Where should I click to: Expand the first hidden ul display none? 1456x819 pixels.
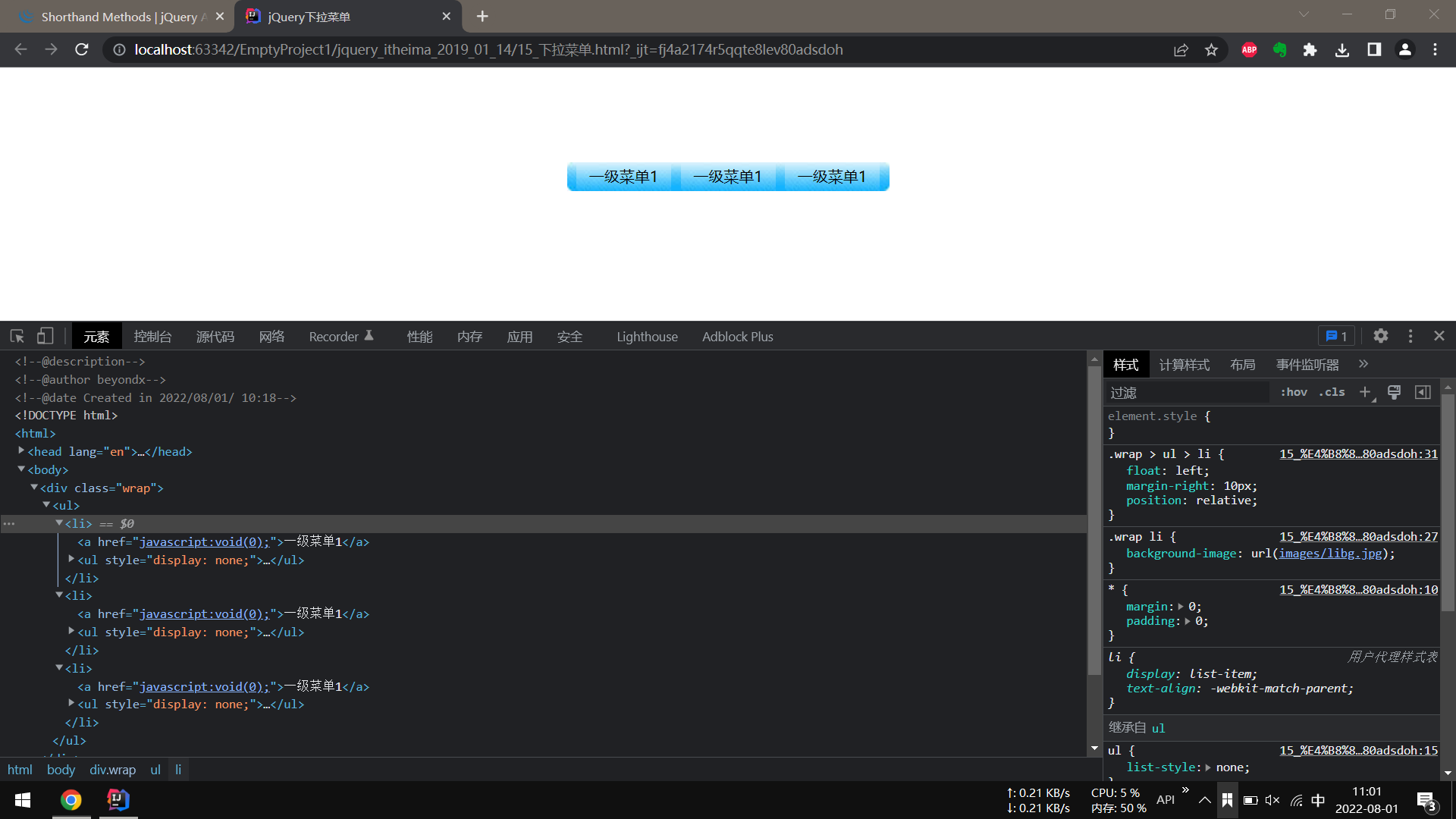(x=71, y=559)
